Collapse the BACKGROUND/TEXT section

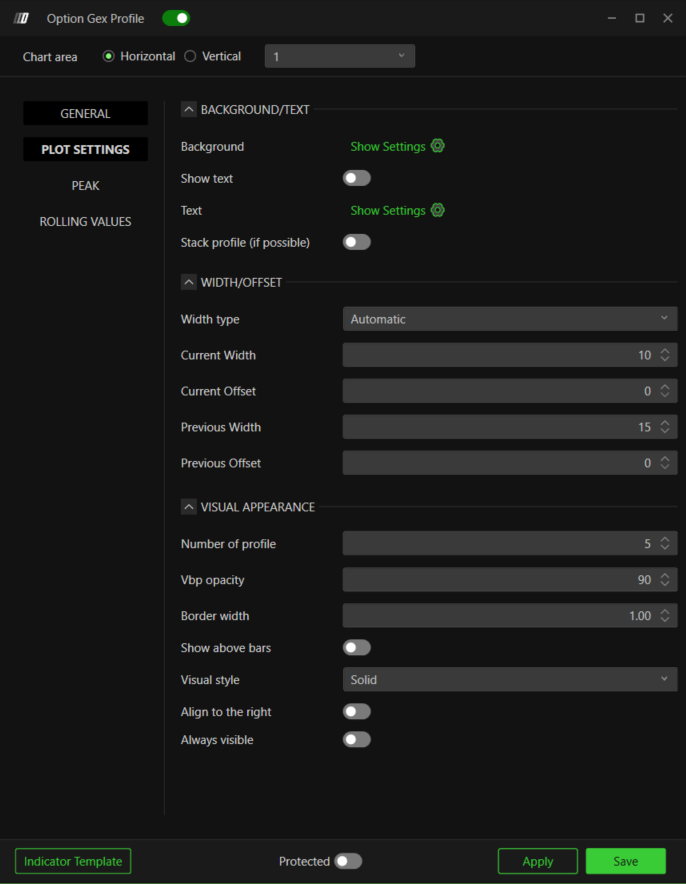tap(189, 109)
